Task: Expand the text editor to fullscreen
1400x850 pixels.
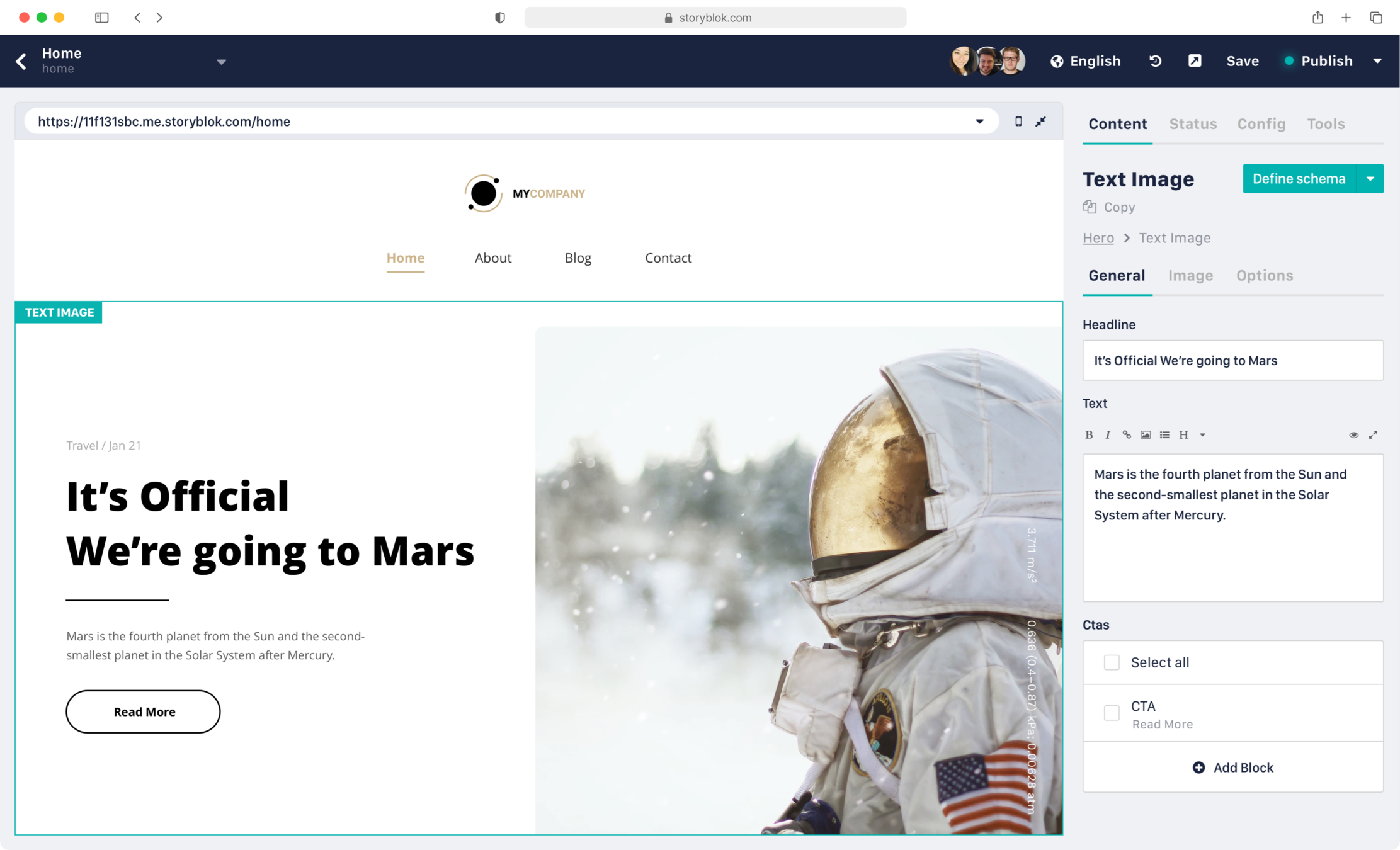Action: (x=1373, y=435)
